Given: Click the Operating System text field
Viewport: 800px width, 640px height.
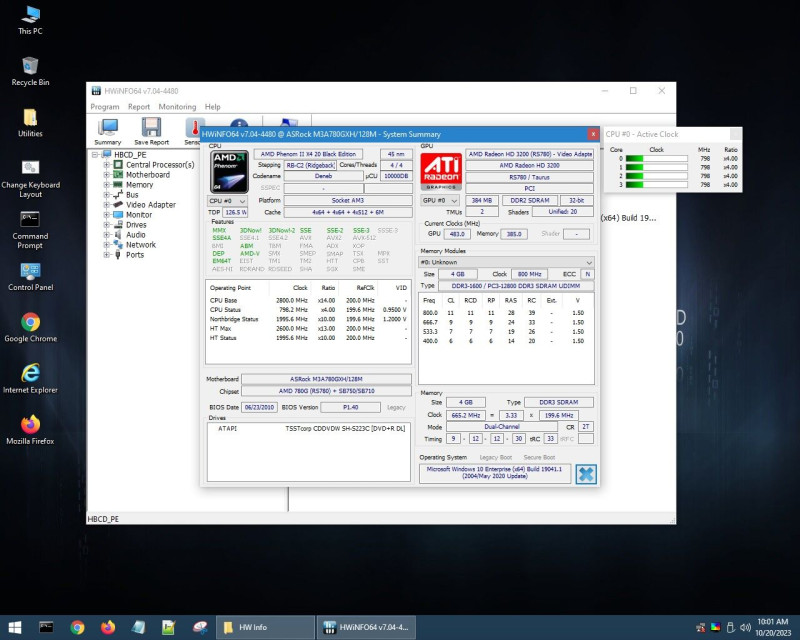Looking at the screenshot, I should pos(494,473).
